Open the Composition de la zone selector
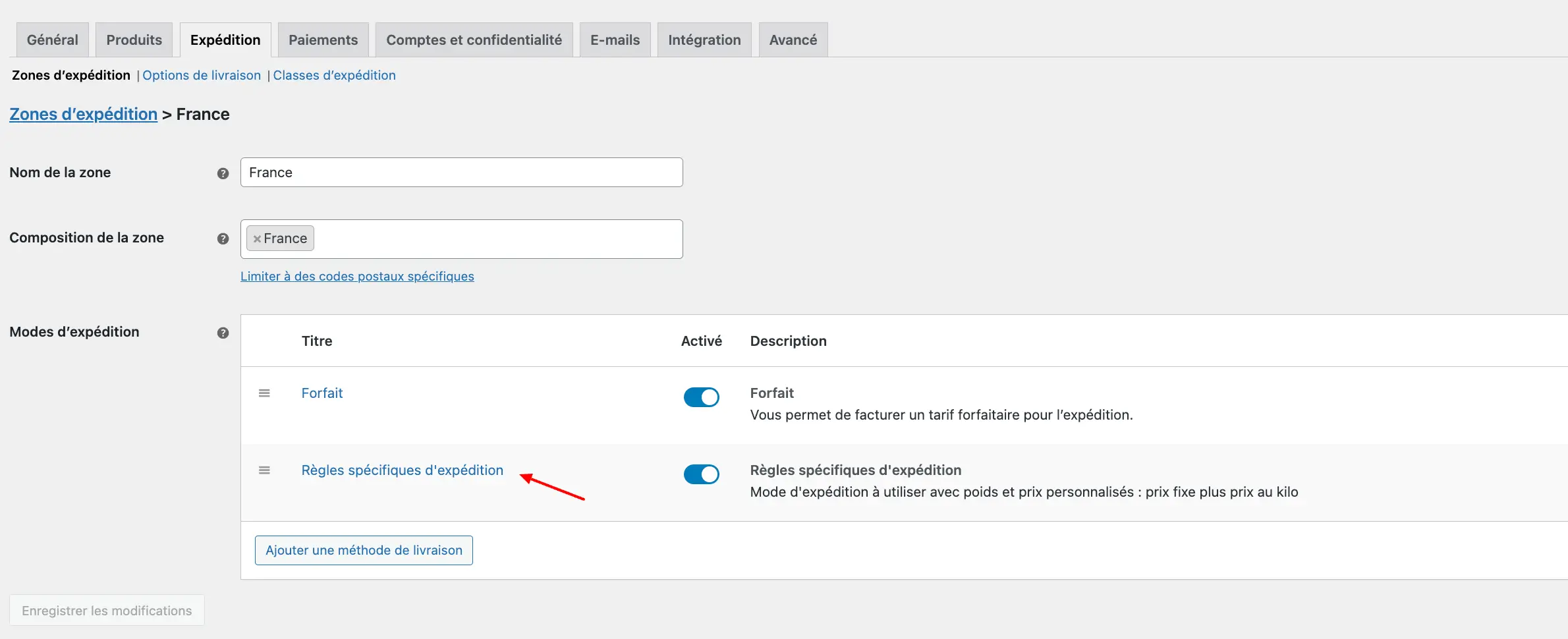 [x=494, y=239]
